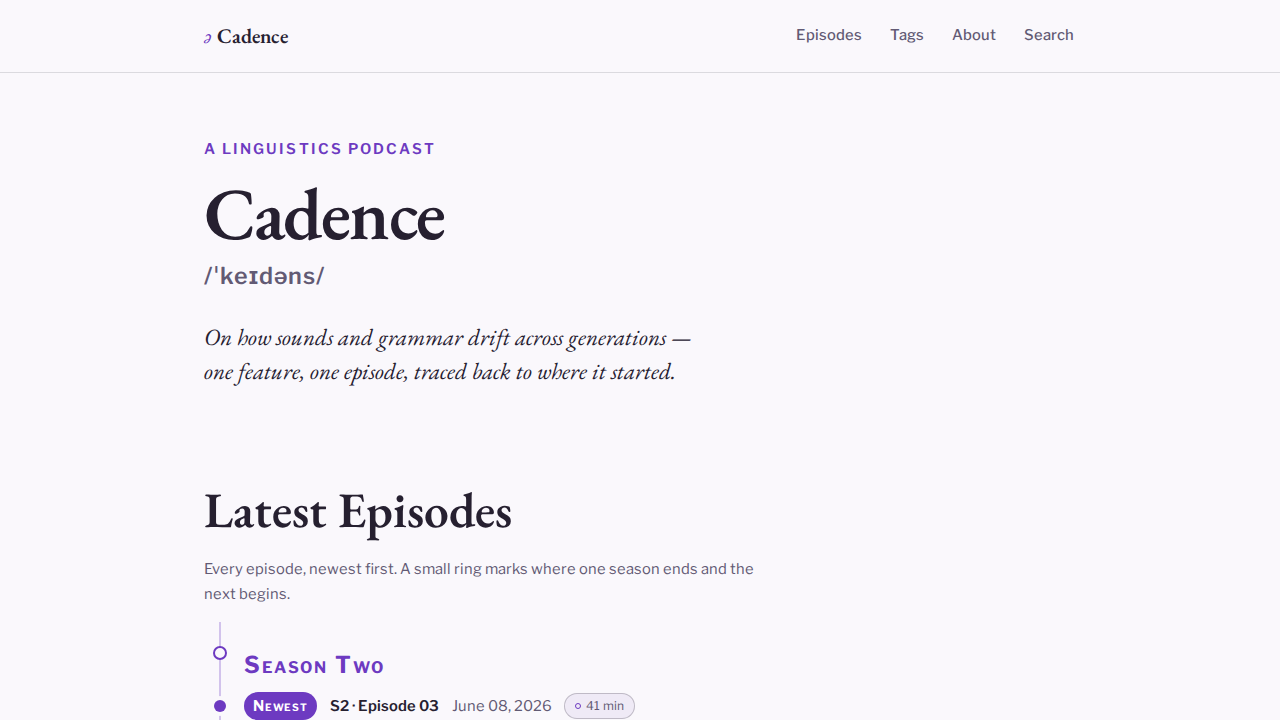The width and height of the screenshot is (1280, 720).
Task: Click the phonetic transcription /ˈkeɪdəns/
Action: coord(264,276)
